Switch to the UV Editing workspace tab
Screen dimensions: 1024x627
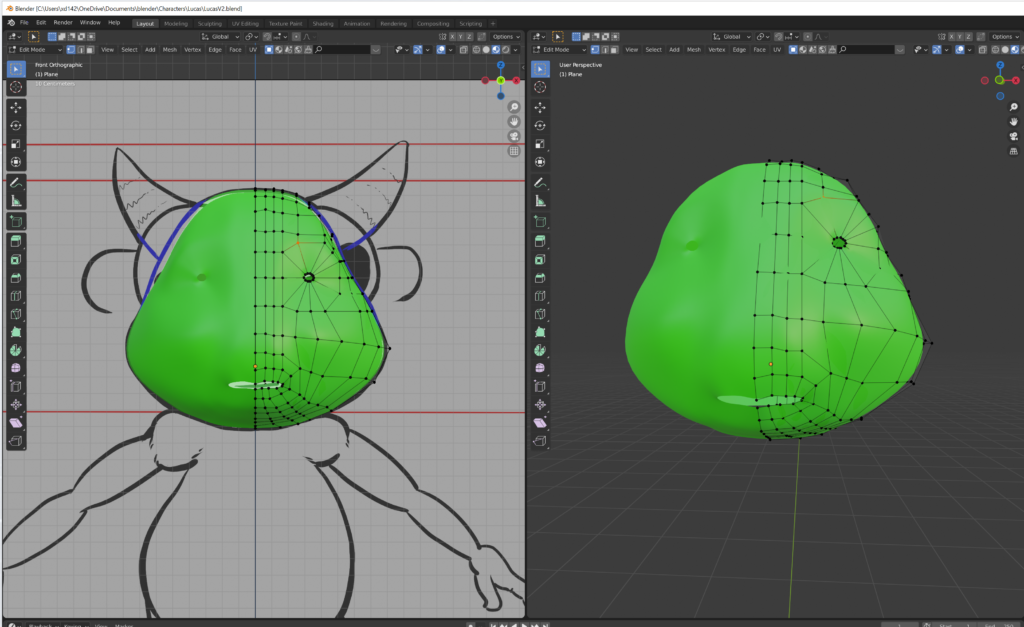(x=244, y=22)
